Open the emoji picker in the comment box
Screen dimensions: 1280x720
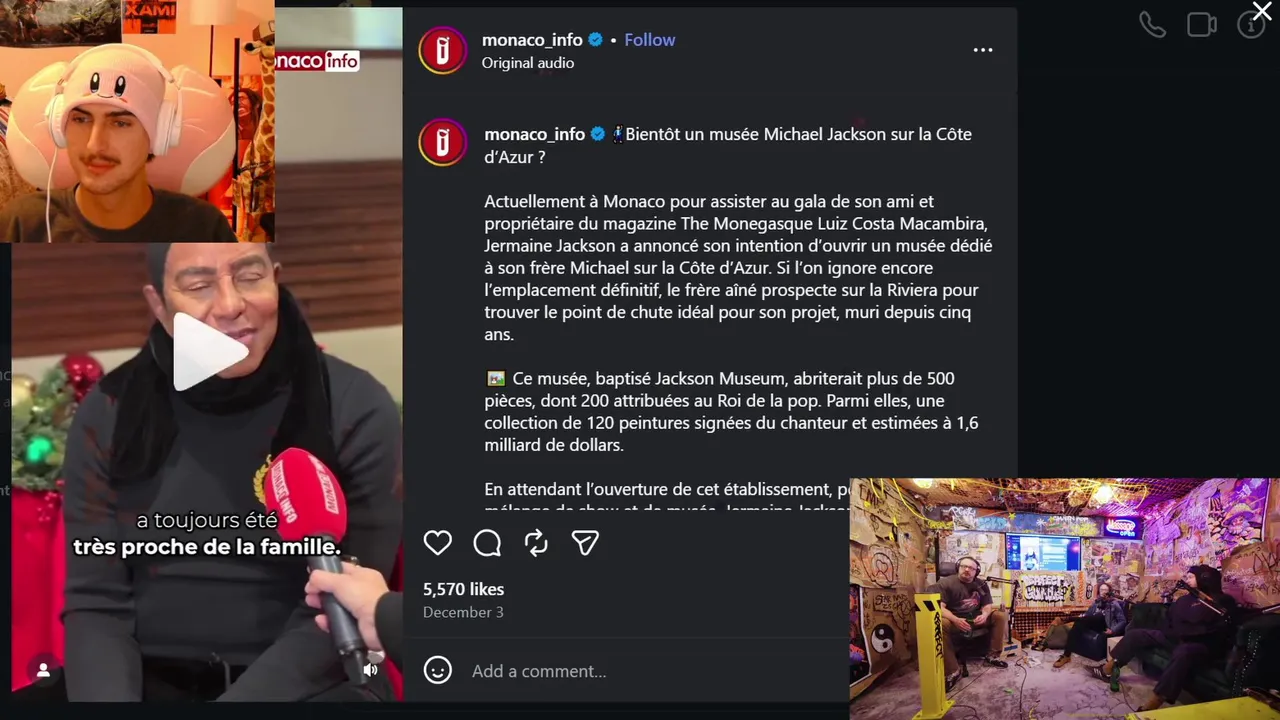click(x=438, y=670)
